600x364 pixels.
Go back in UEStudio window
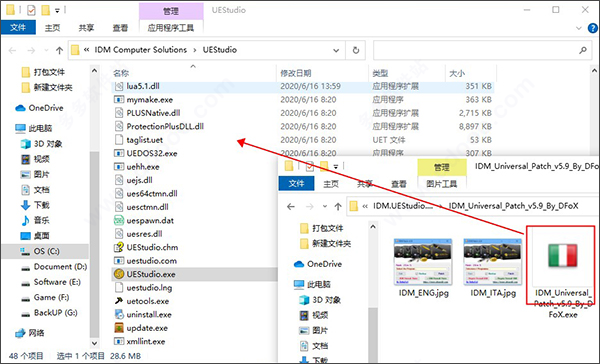click(x=13, y=50)
